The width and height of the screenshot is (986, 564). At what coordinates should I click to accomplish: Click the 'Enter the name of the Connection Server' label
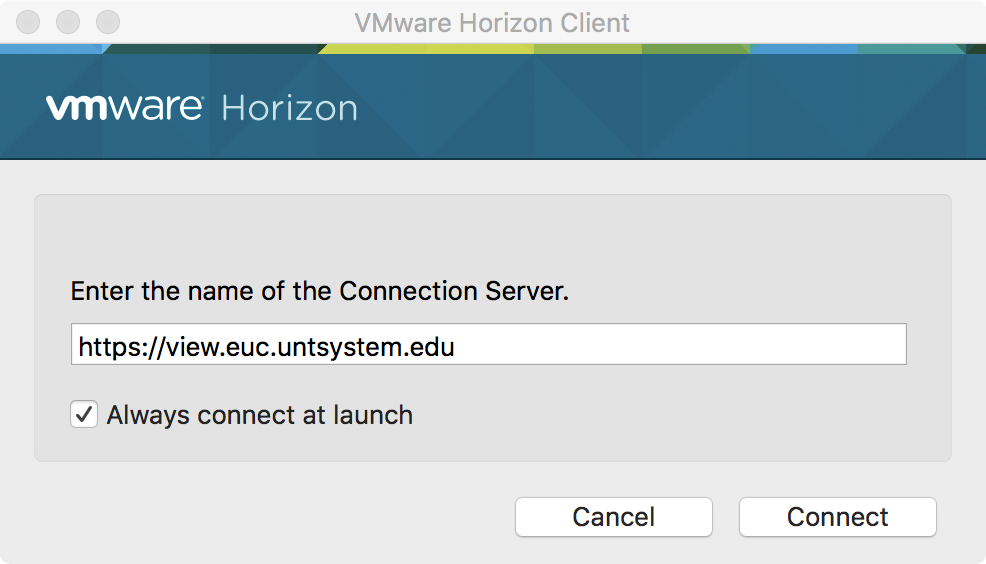pos(319,291)
